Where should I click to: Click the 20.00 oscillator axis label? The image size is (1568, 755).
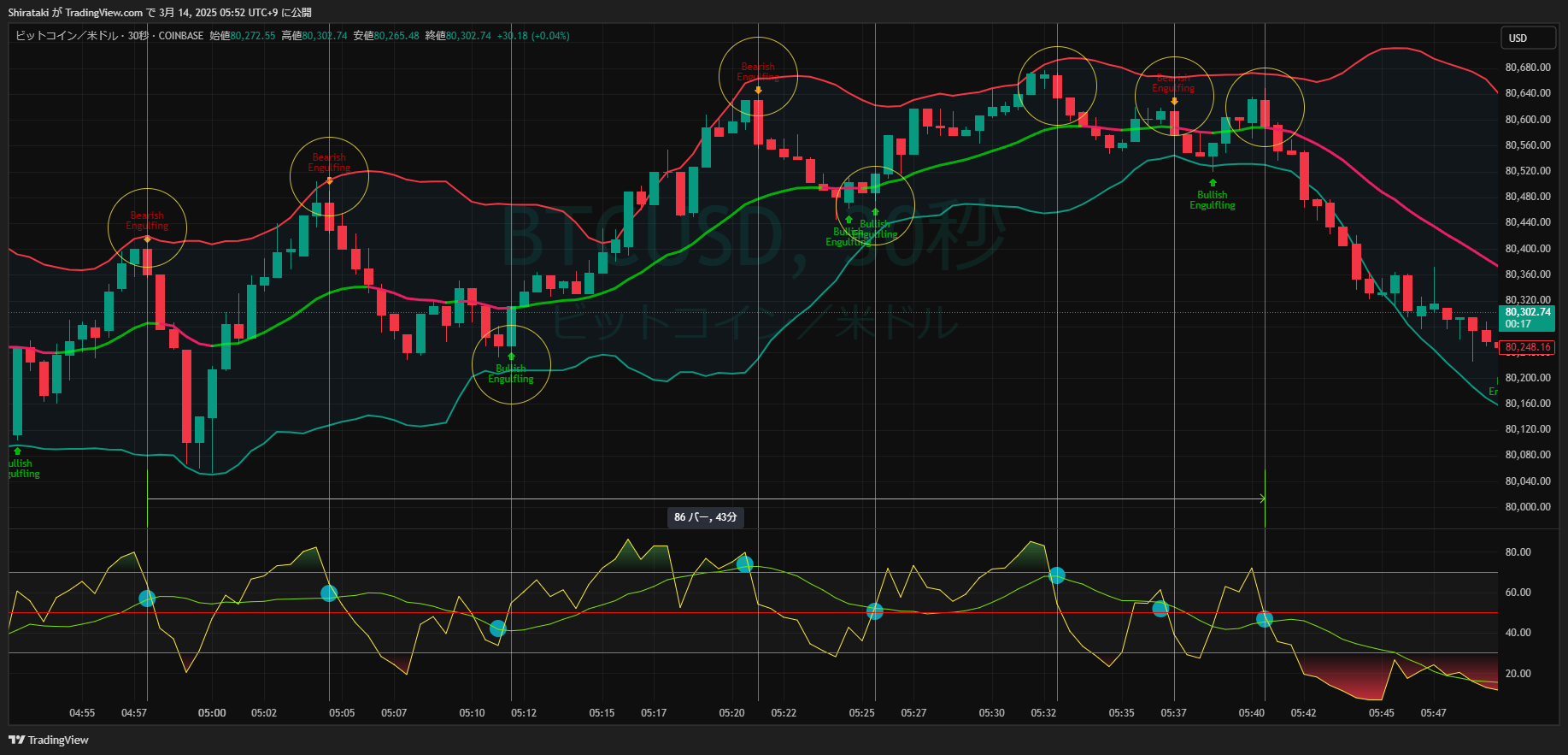[x=1518, y=674]
